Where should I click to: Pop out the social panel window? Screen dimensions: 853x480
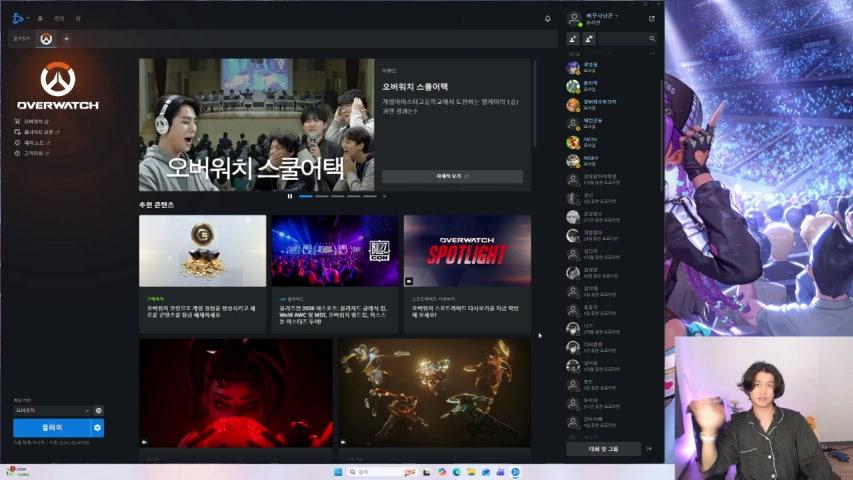tap(651, 19)
